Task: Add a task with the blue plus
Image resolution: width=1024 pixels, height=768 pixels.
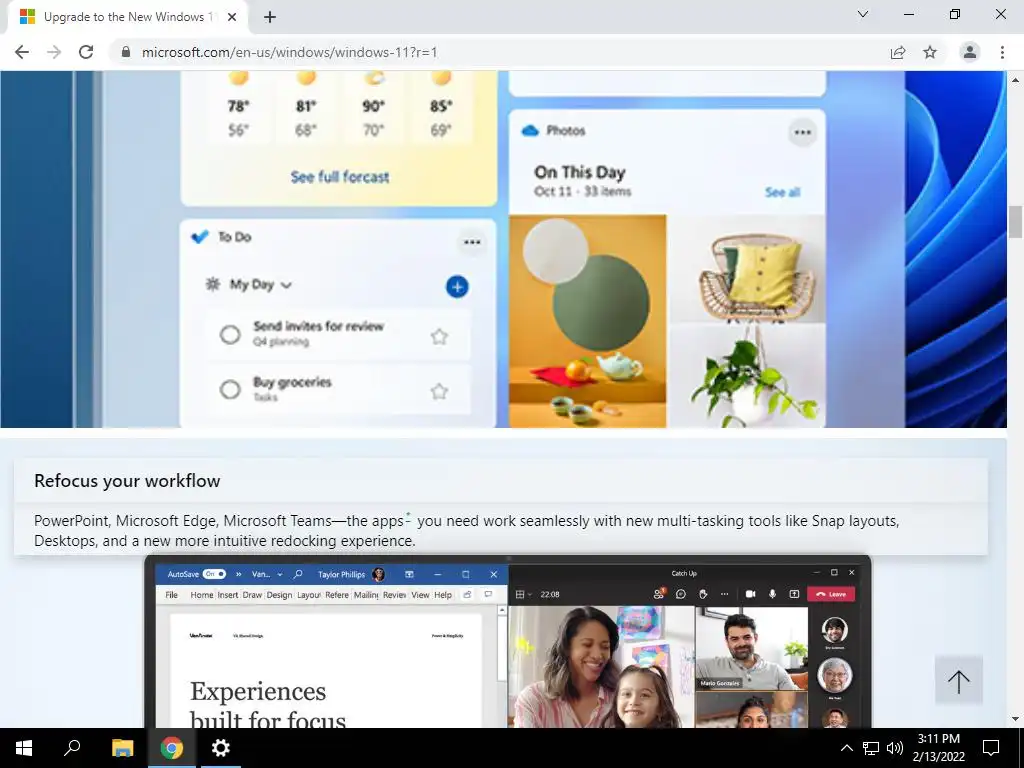Action: pos(457,287)
